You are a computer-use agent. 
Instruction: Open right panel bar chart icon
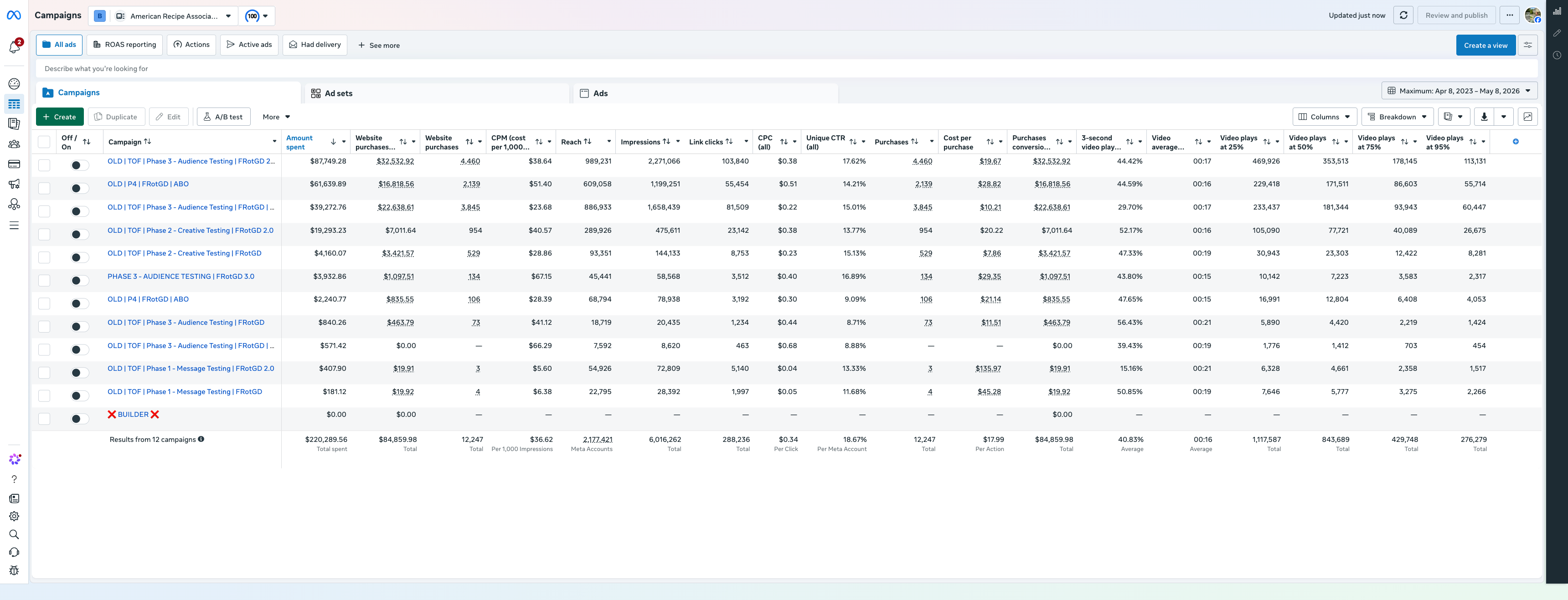point(1557,11)
